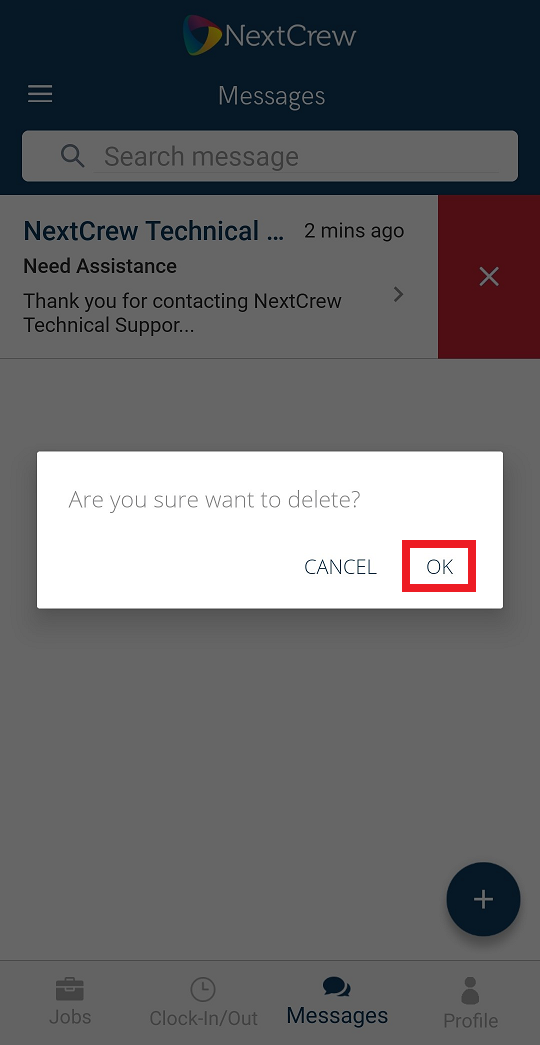Click the NextCrew logo

(x=269, y=35)
